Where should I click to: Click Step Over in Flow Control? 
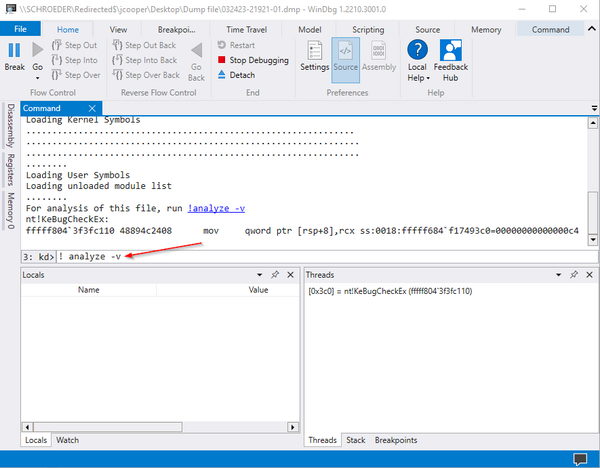click(x=76, y=75)
